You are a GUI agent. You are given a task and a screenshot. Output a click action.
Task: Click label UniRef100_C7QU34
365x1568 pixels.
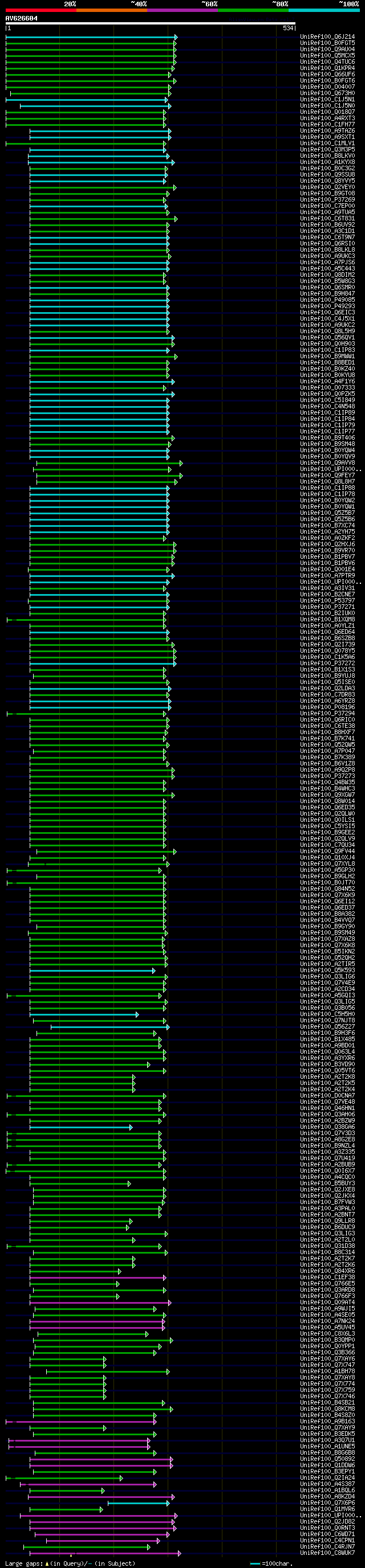327,845
